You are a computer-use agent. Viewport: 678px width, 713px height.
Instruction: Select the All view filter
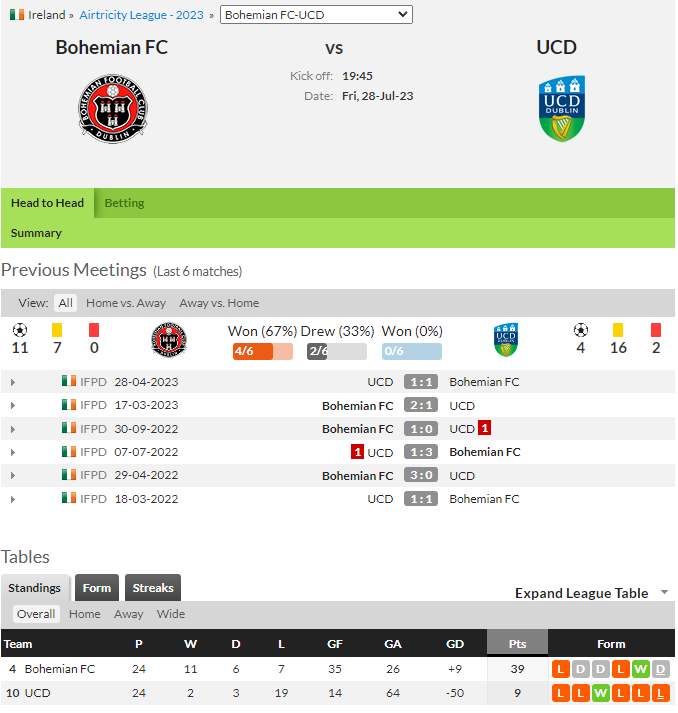coord(65,303)
